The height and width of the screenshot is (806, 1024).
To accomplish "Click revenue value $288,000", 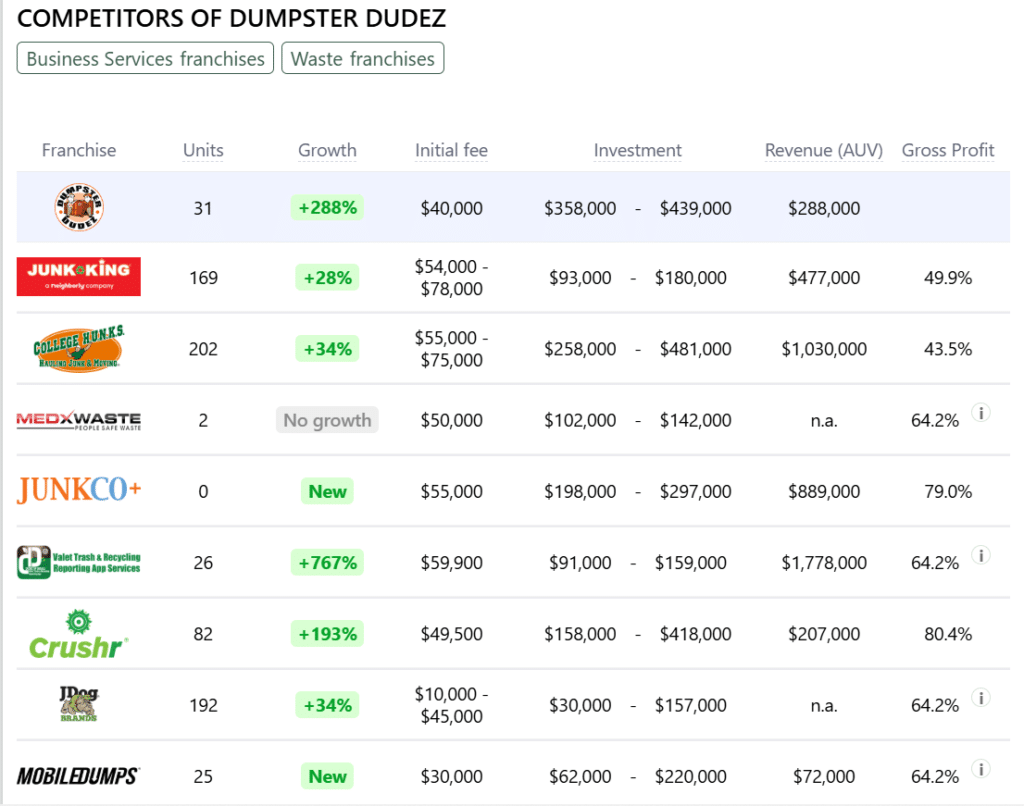I will 824,208.
